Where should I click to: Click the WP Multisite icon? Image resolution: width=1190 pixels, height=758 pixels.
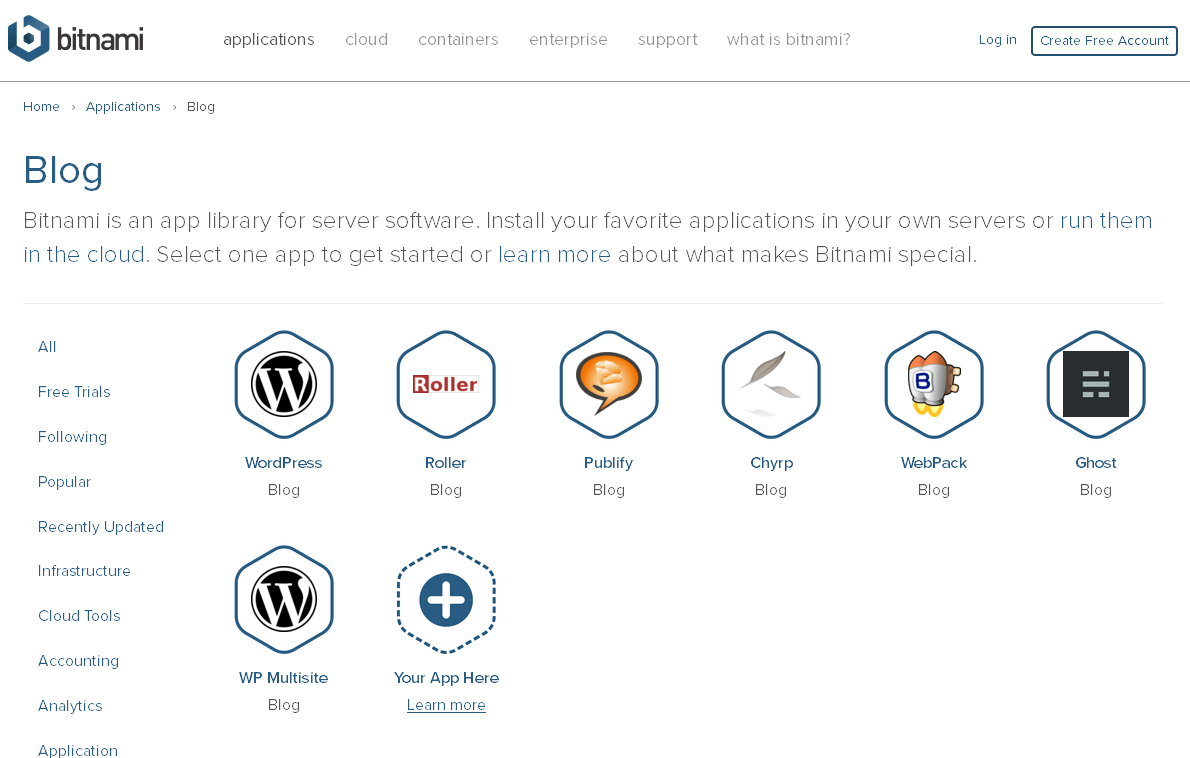(284, 599)
